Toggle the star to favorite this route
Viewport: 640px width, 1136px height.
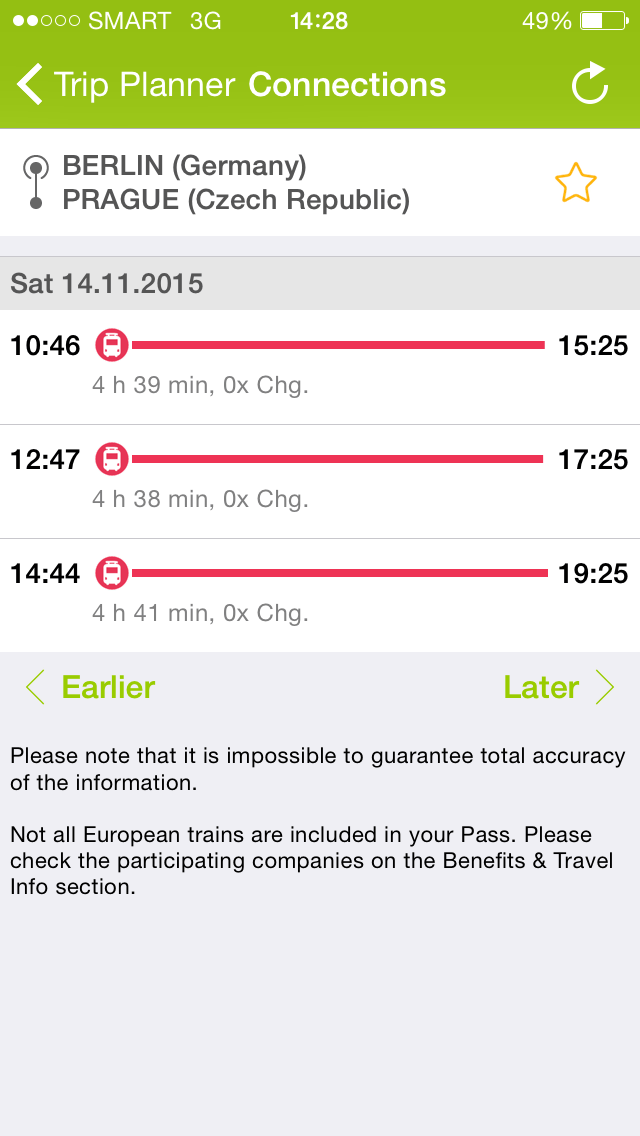[x=577, y=183]
